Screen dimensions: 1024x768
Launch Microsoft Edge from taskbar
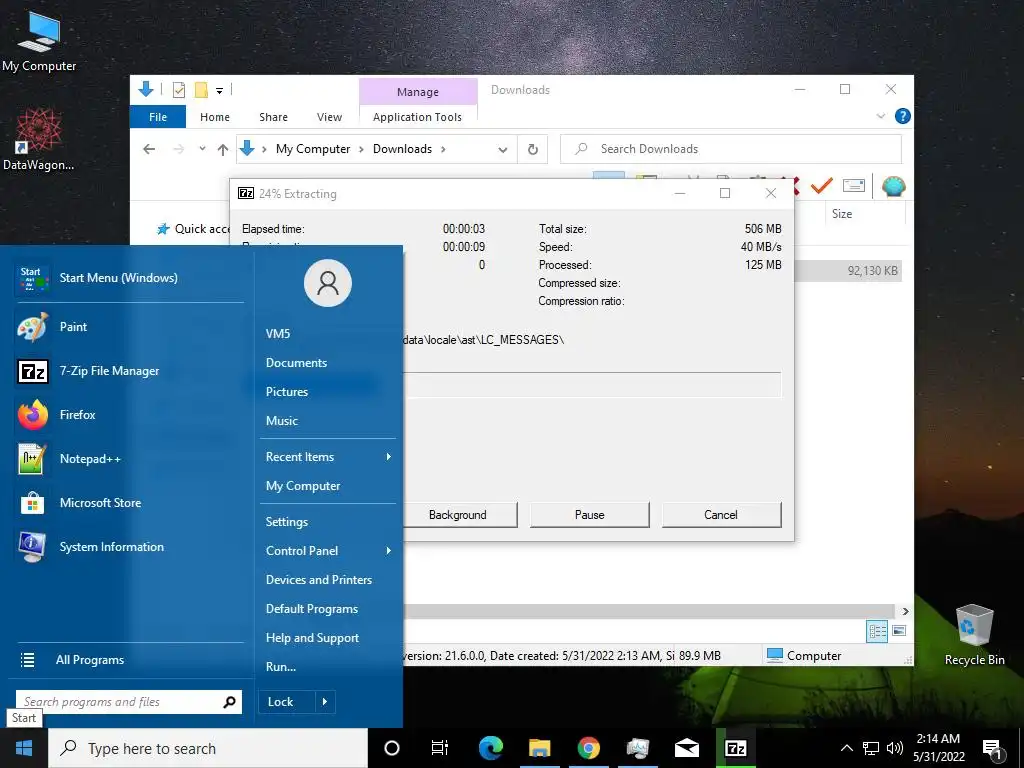click(x=491, y=748)
